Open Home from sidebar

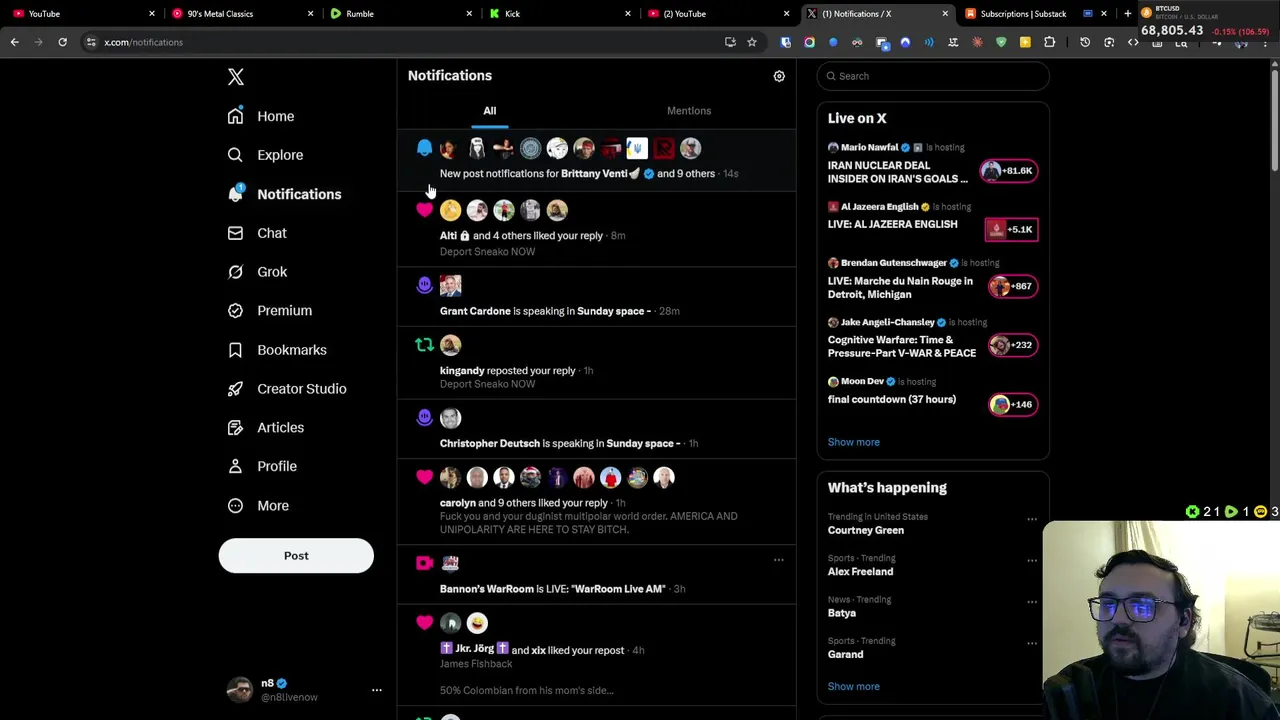(261, 116)
